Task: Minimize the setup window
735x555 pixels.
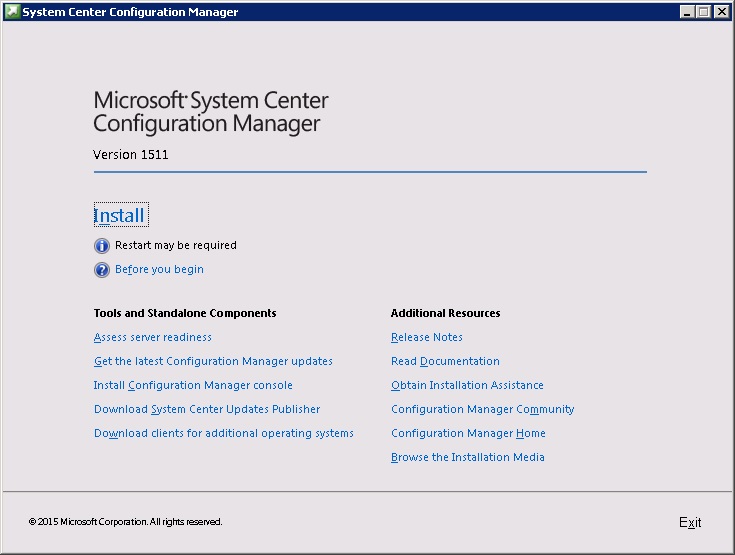Action: (687, 12)
